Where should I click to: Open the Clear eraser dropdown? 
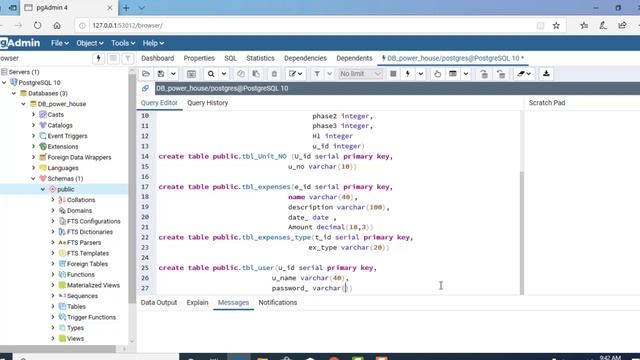524,74
